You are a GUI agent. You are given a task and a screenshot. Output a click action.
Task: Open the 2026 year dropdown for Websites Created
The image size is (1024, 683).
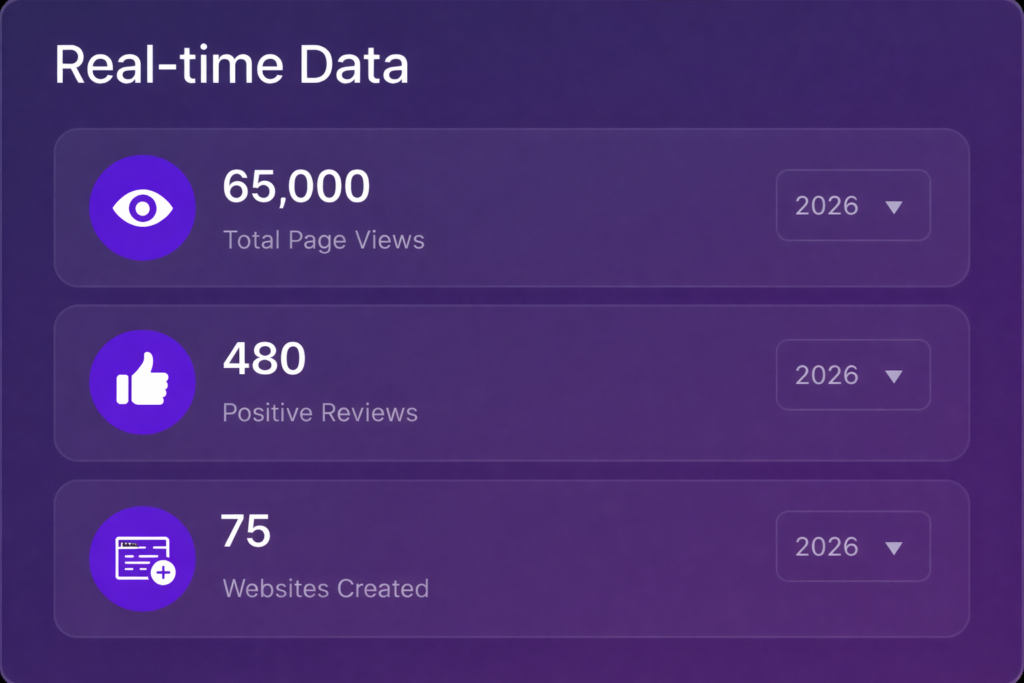(853, 547)
